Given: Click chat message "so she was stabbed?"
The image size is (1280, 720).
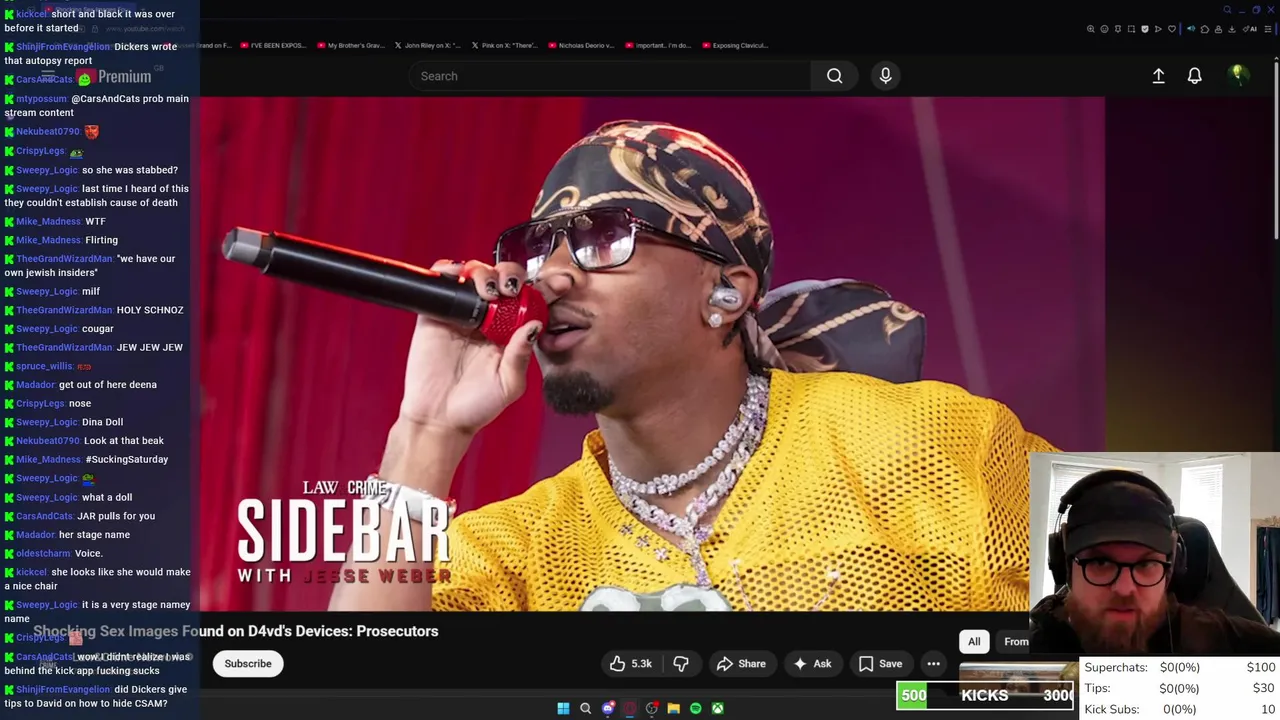Looking at the screenshot, I should 130,170.
